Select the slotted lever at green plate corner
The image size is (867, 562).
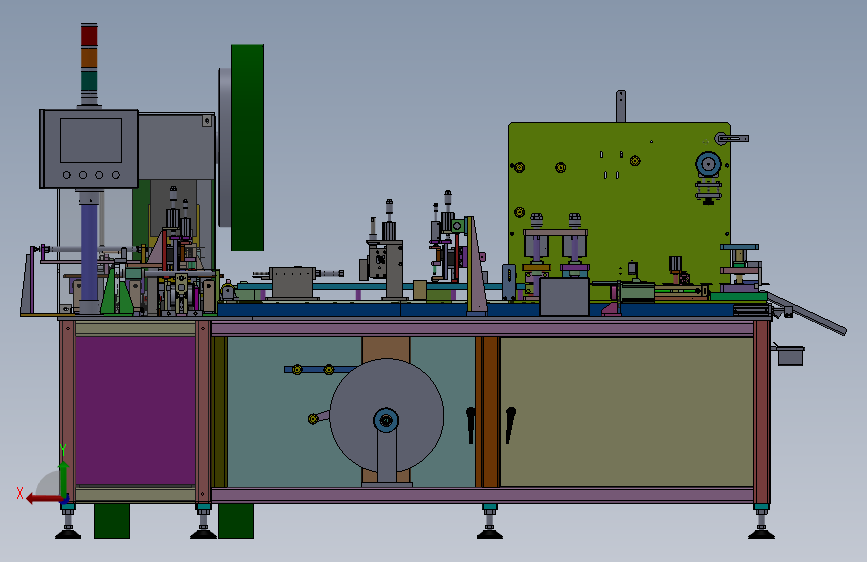point(732,138)
